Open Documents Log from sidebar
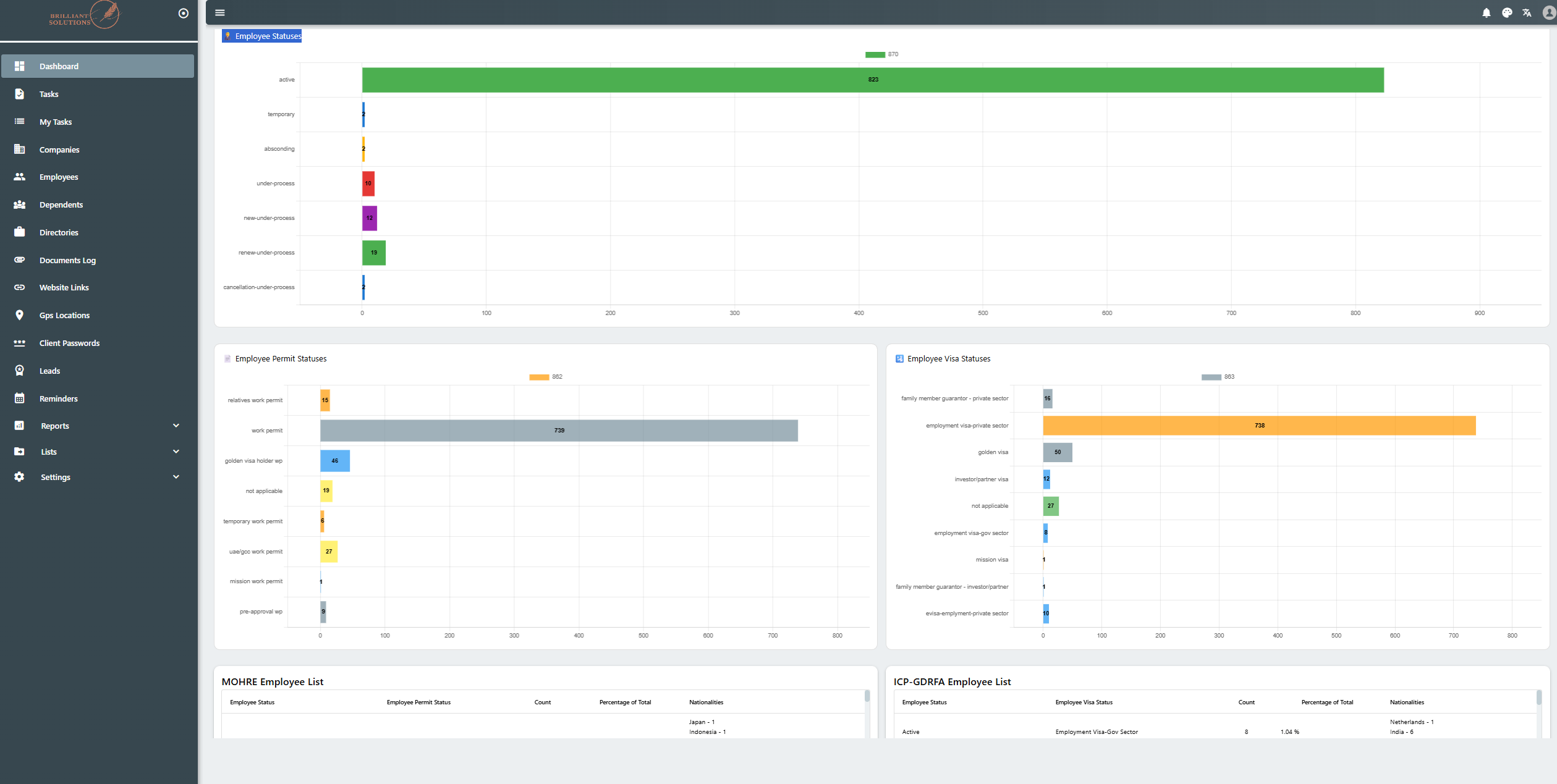This screenshot has height=784, width=1557. pyautogui.click(x=67, y=260)
